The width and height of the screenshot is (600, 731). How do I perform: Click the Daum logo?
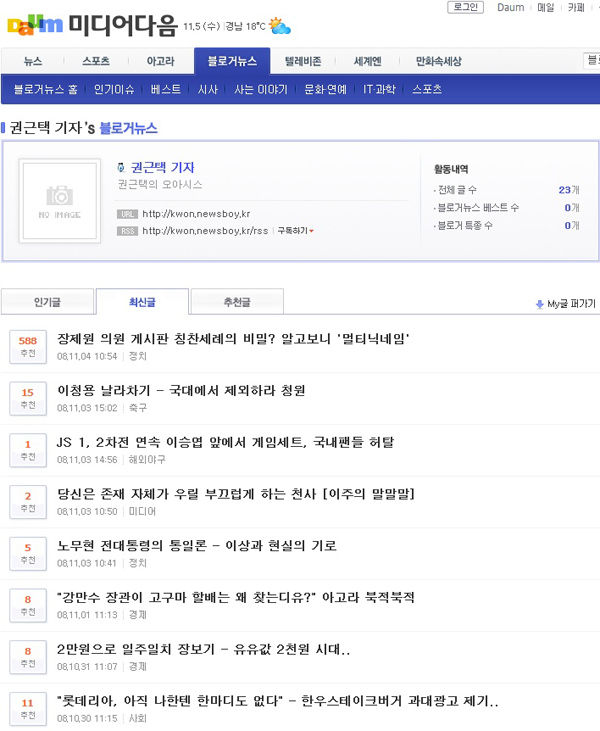pos(35,26)
